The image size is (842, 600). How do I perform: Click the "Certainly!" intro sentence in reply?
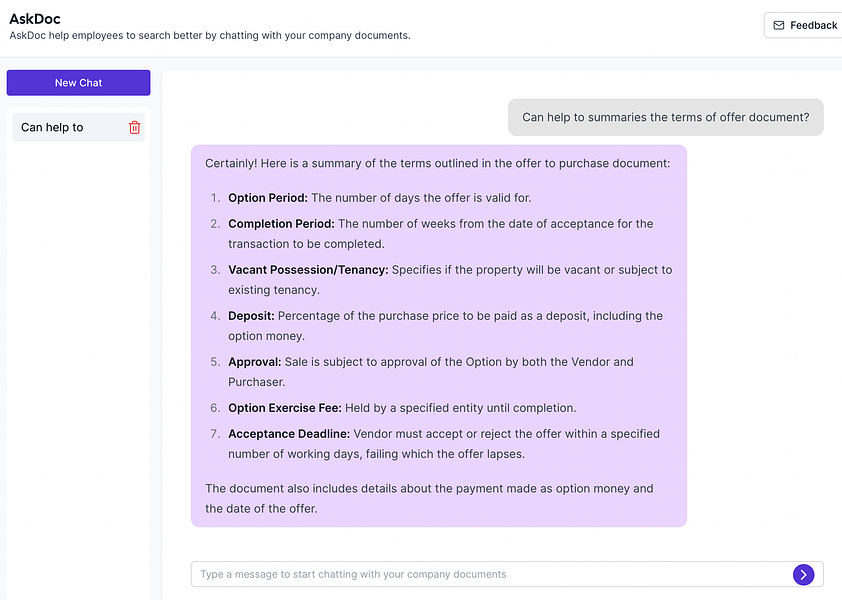point(437,163)
